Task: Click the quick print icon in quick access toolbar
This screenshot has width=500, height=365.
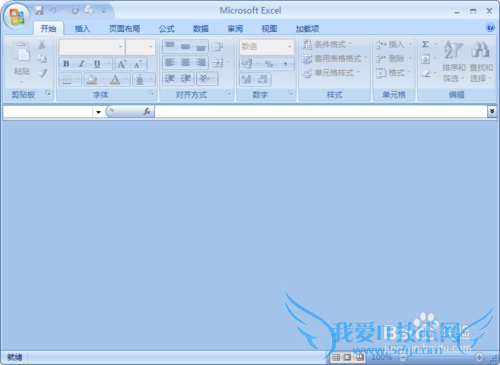Action: click(x=89, y=11)
